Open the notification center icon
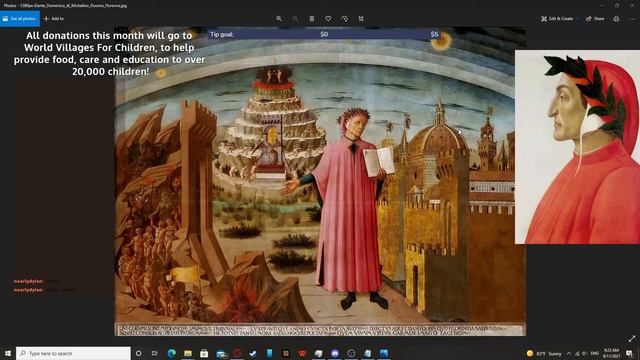Viewport: 640px width, 360px height. (x=630, y=353)
